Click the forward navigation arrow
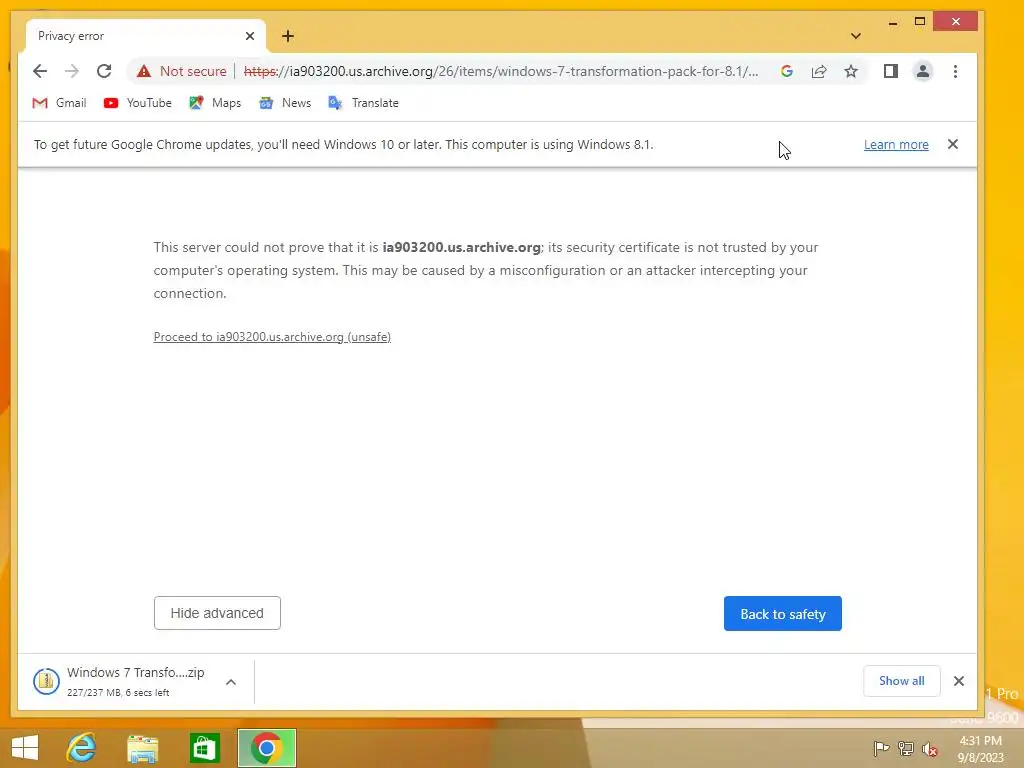The height and width of the screenshot is (768, 1024). point(72,71)
